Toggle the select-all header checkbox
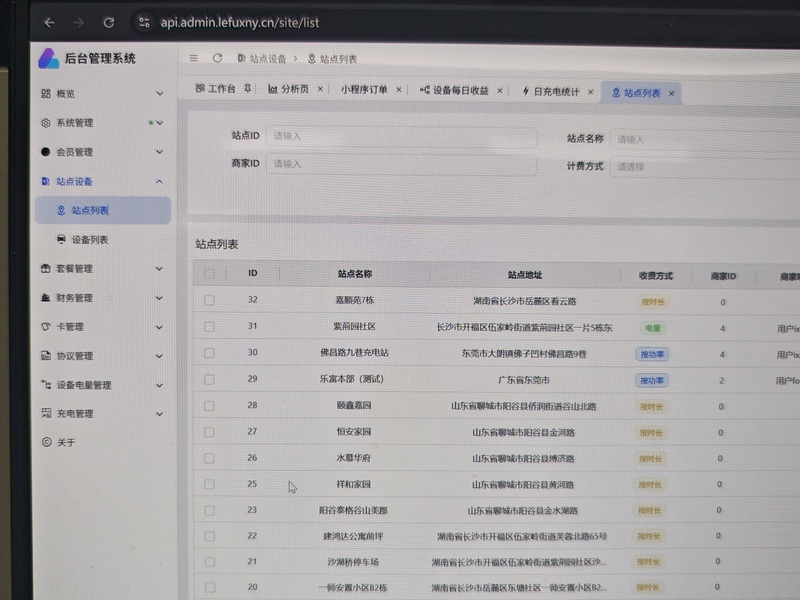 pos(209,273)
